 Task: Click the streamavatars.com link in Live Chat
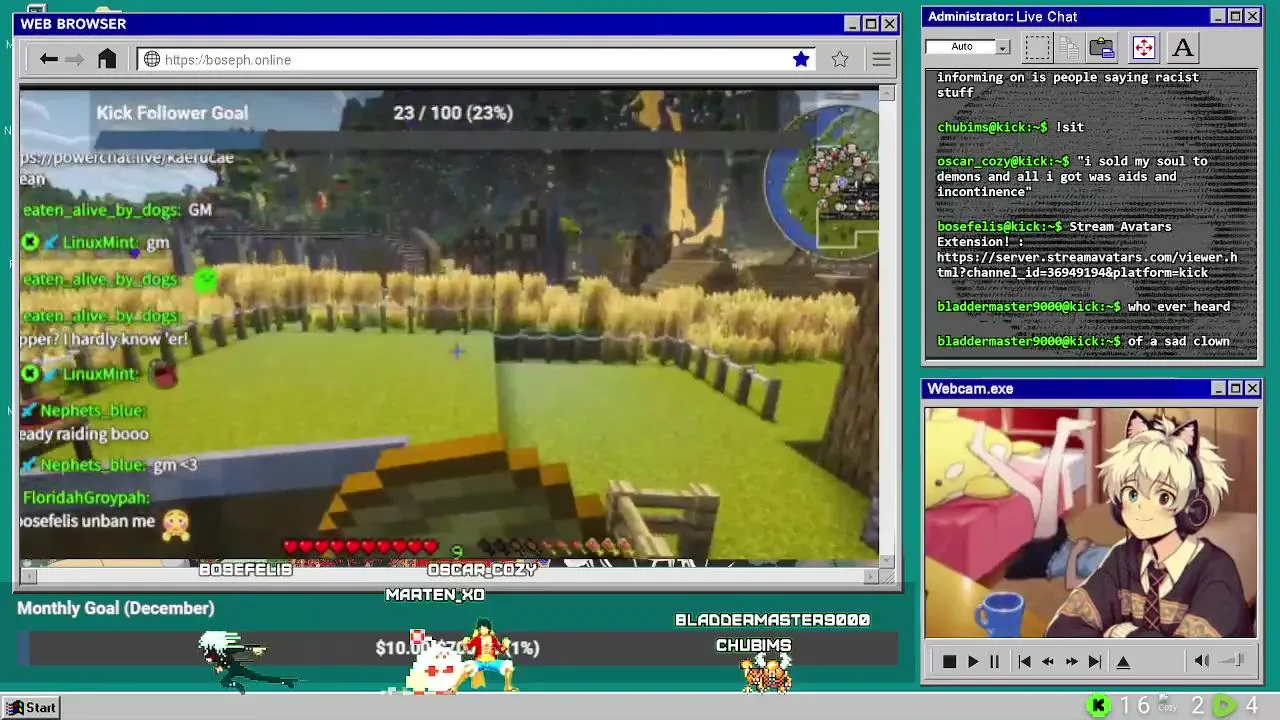(x=1087, y=264)
